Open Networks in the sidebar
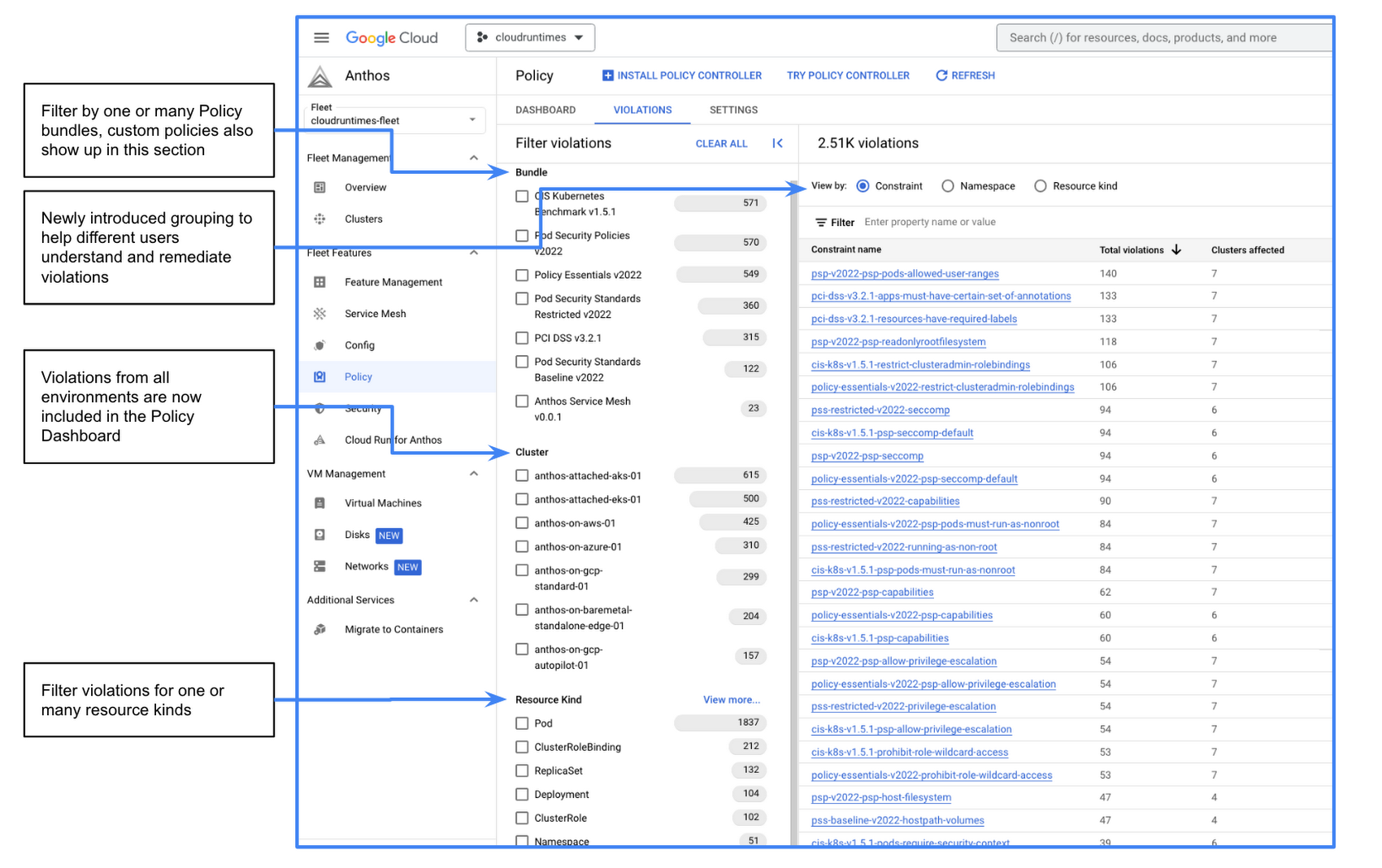 [367, 566]
